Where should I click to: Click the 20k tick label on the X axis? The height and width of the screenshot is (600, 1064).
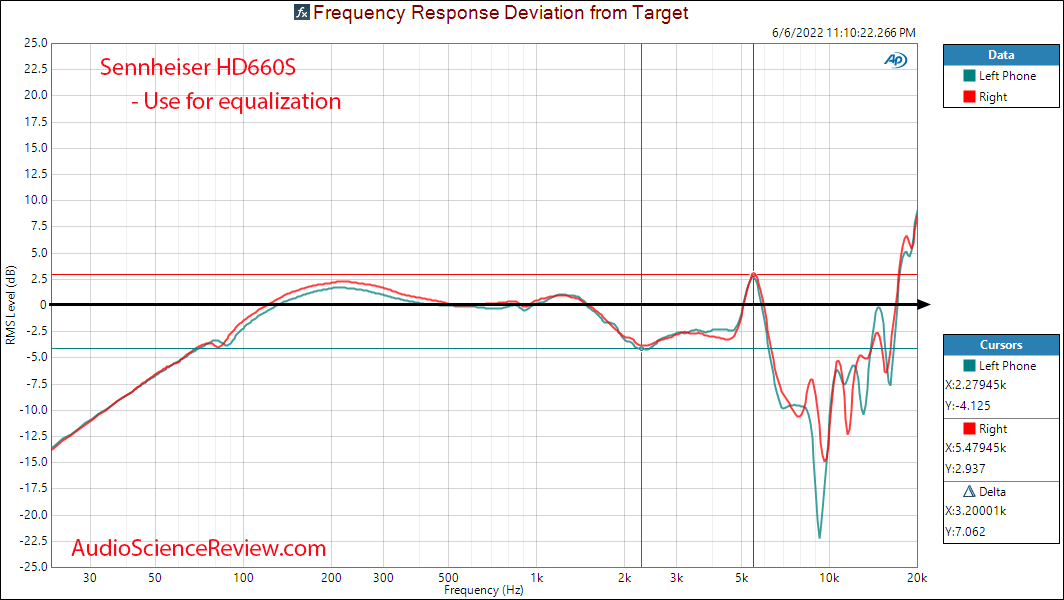point(917,578)
